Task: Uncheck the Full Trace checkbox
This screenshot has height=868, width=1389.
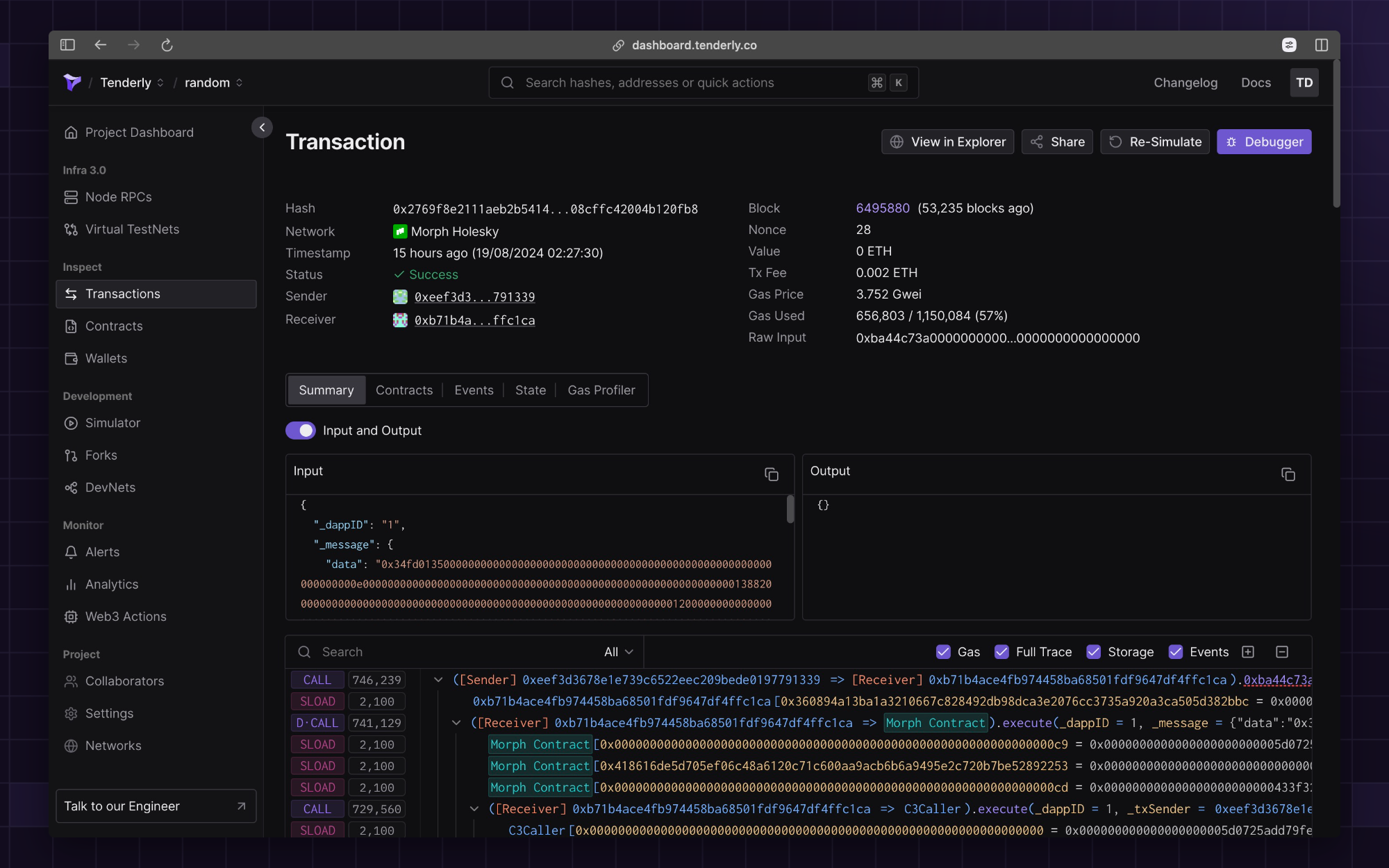Action: point(1001,652)
